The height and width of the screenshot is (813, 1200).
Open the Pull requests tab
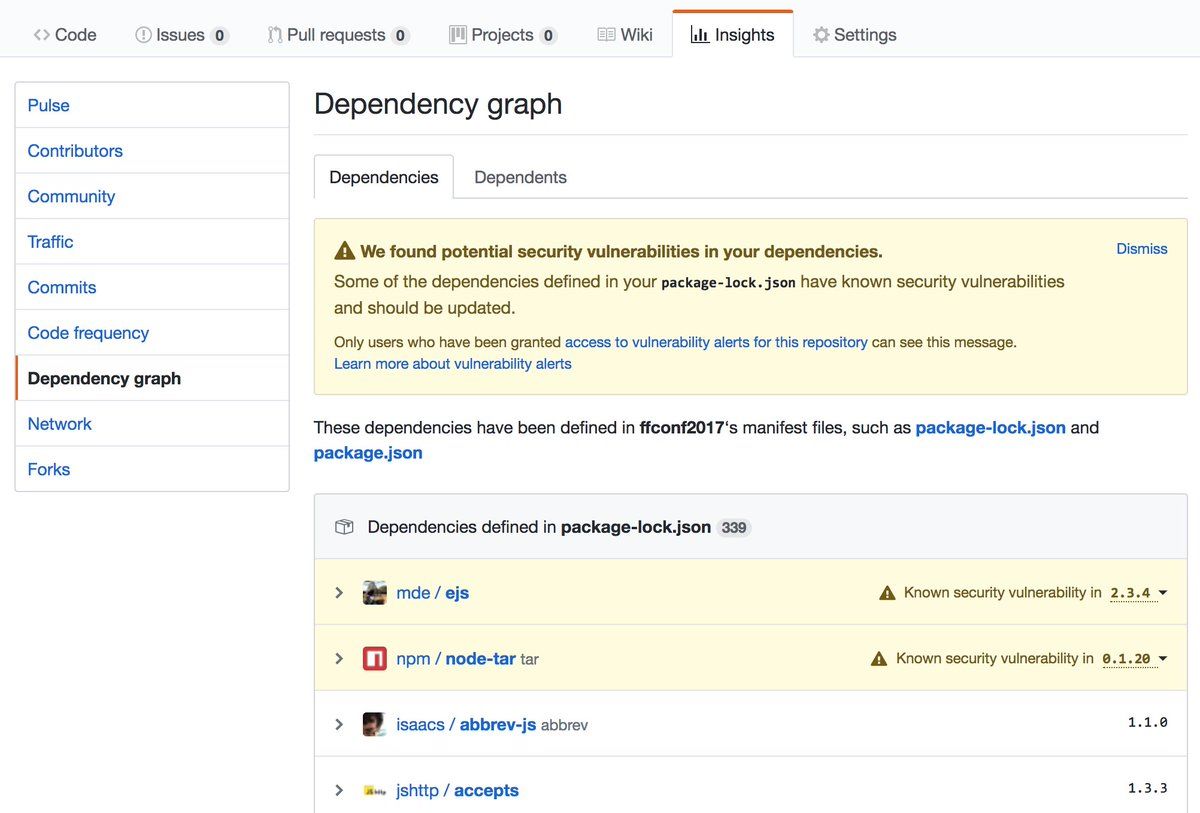338,35
